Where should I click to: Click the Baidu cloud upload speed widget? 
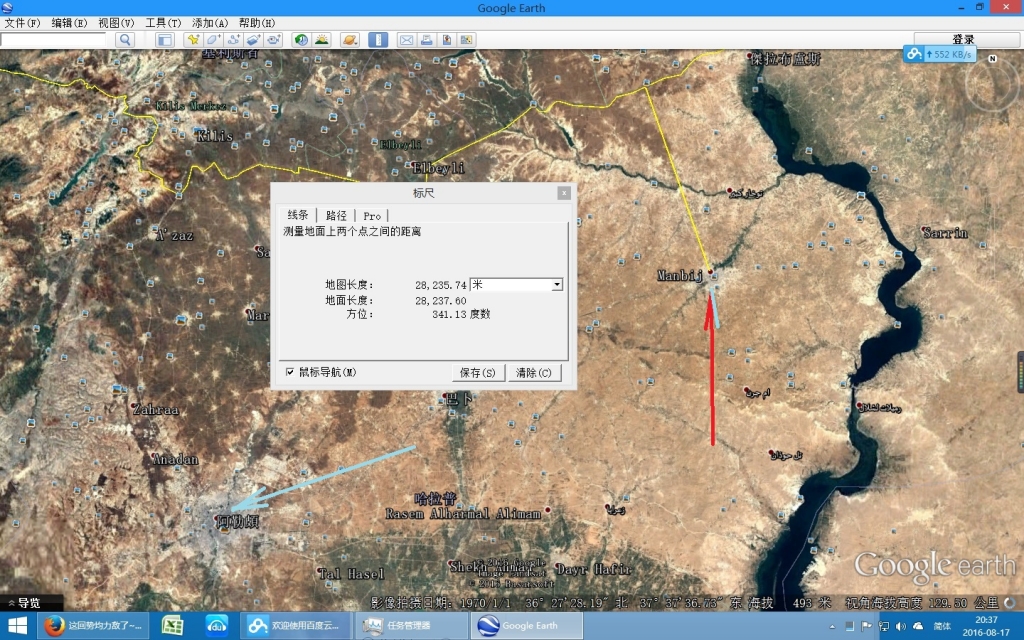(940, 54)
